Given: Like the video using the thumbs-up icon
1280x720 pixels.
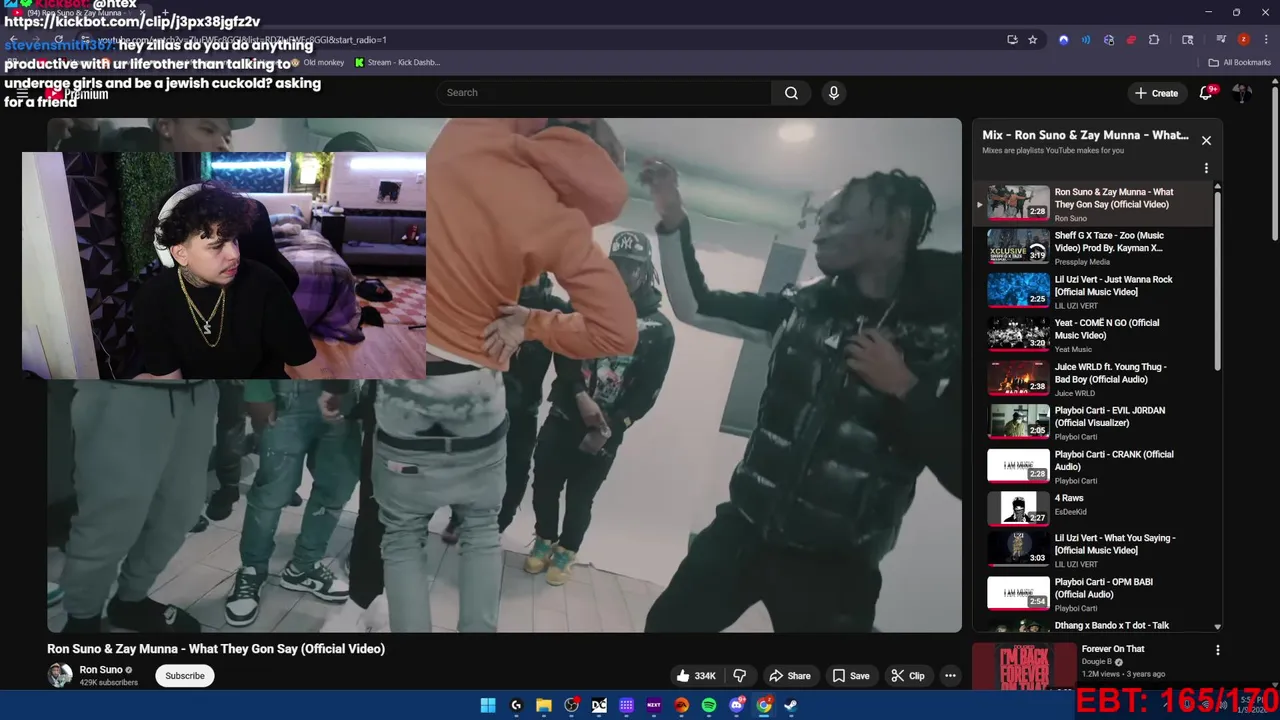Looking at the screenshot, I should (683, 676).
